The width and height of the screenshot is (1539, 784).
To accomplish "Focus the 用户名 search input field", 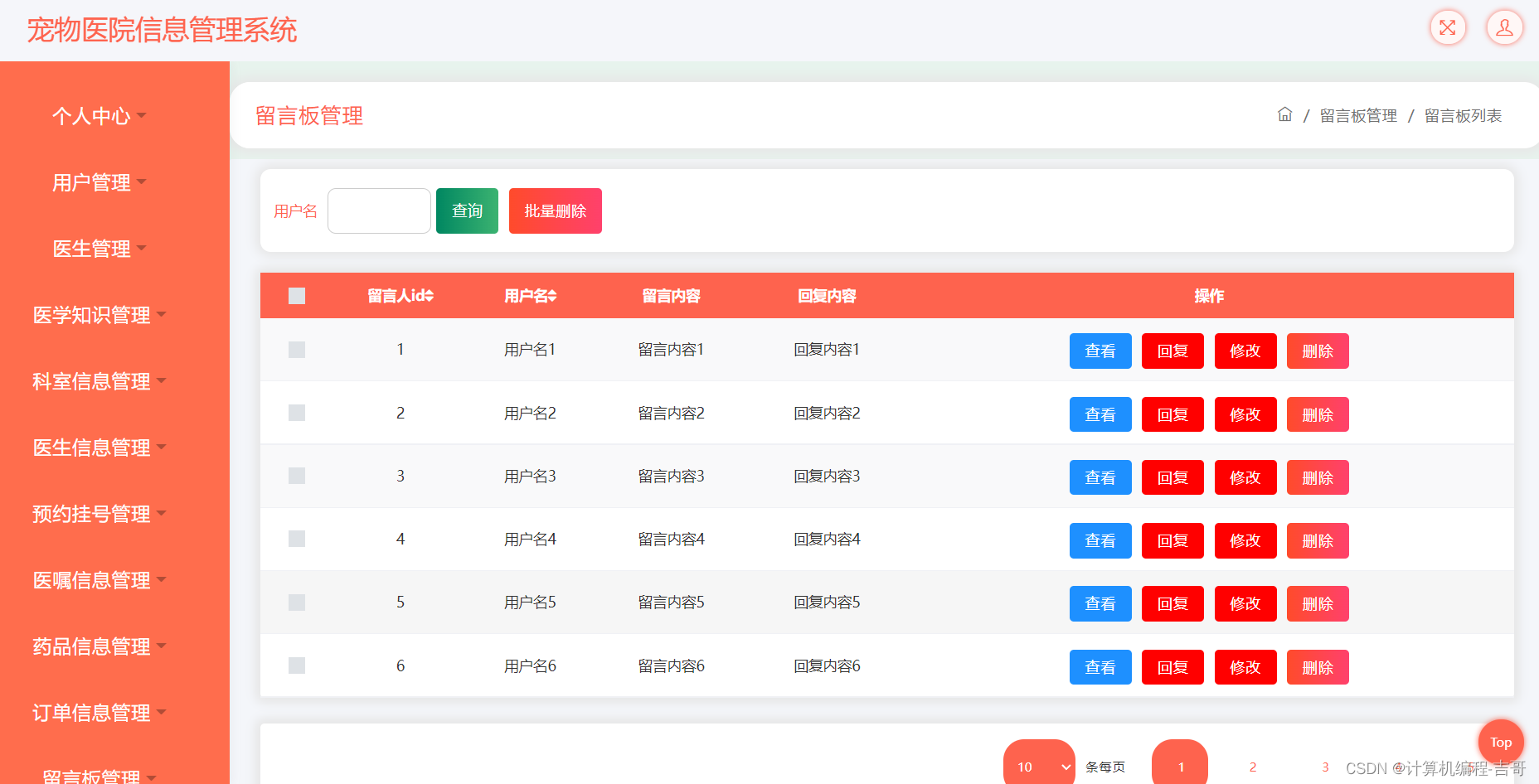I will (379, 211).
